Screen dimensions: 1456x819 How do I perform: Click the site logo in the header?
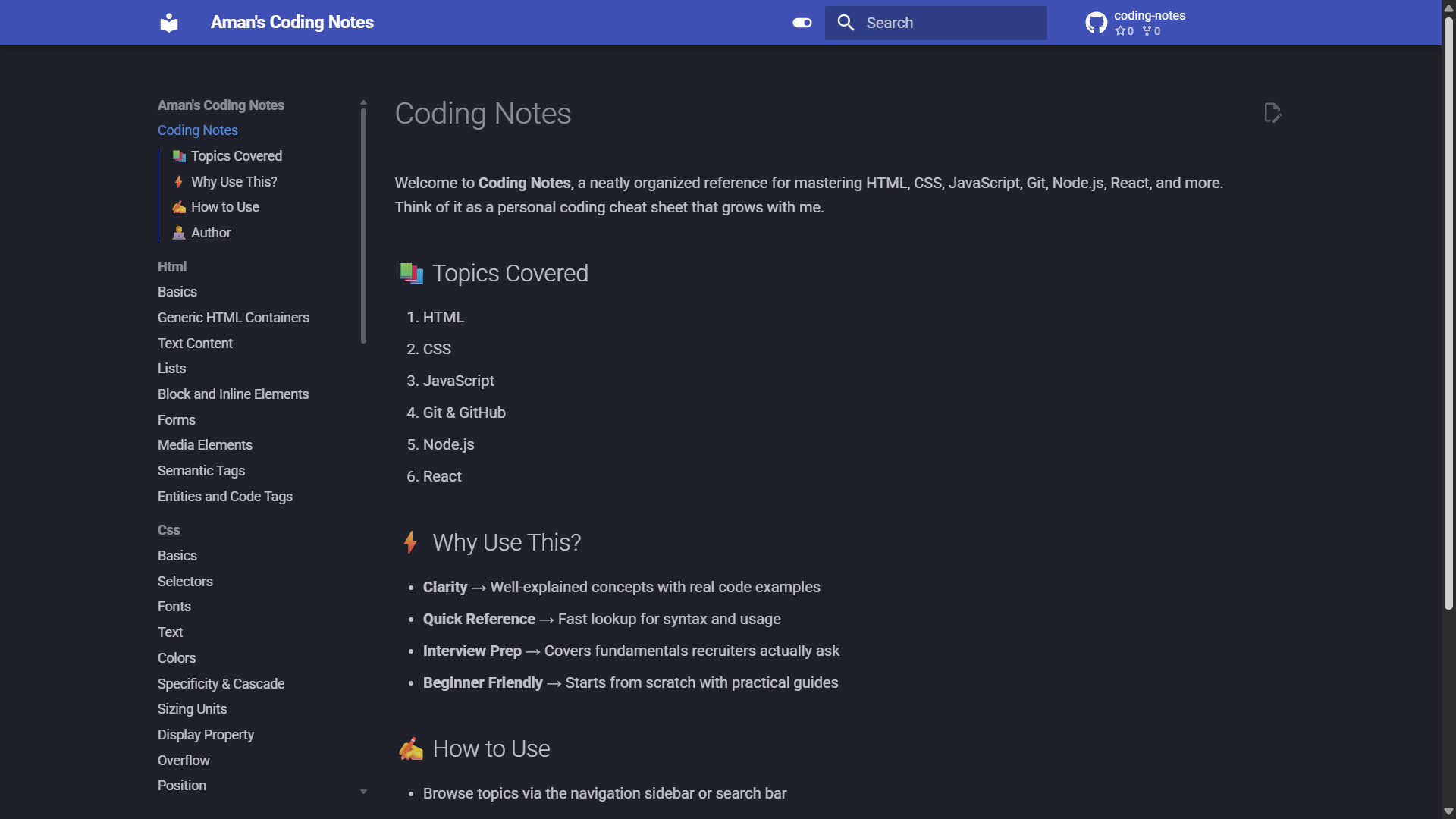pyautogui.click(x=169, y=22)
